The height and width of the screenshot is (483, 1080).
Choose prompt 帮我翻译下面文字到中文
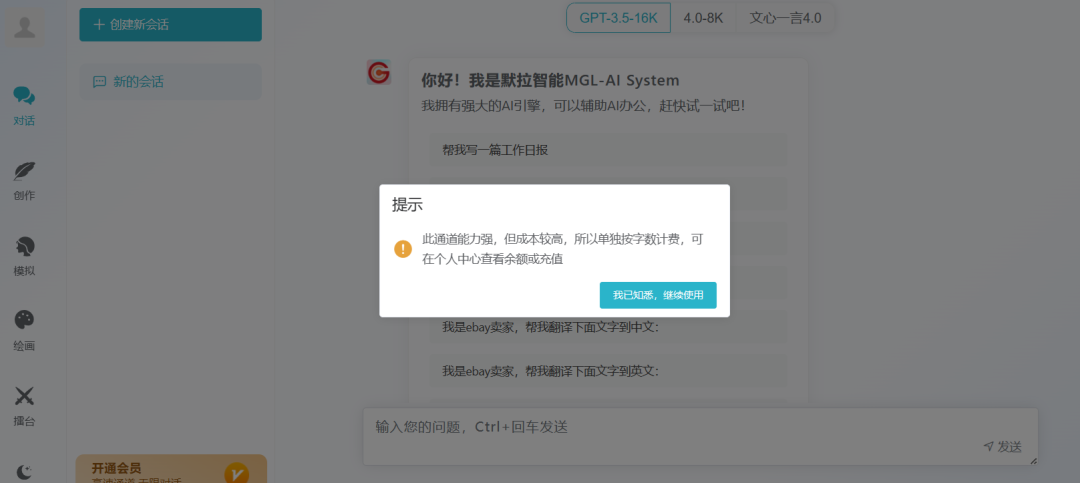(x=609, y=328)
